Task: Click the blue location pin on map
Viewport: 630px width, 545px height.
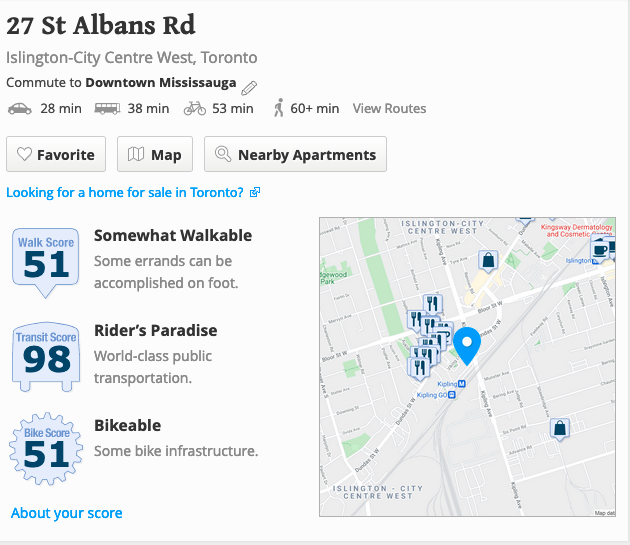Action: pos(467,345)
